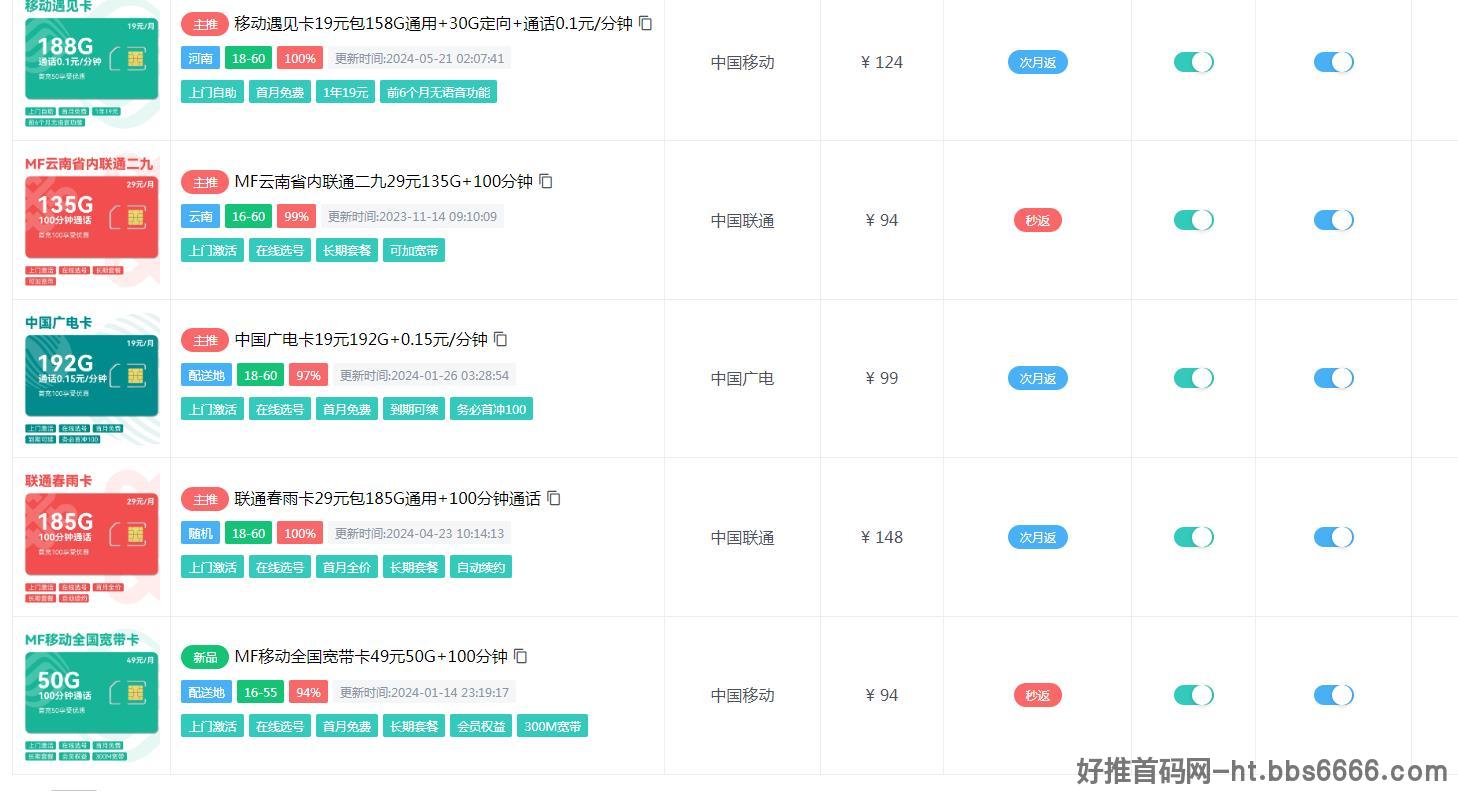Click the 1年19元 feature tag

click(x=345, y=92)
